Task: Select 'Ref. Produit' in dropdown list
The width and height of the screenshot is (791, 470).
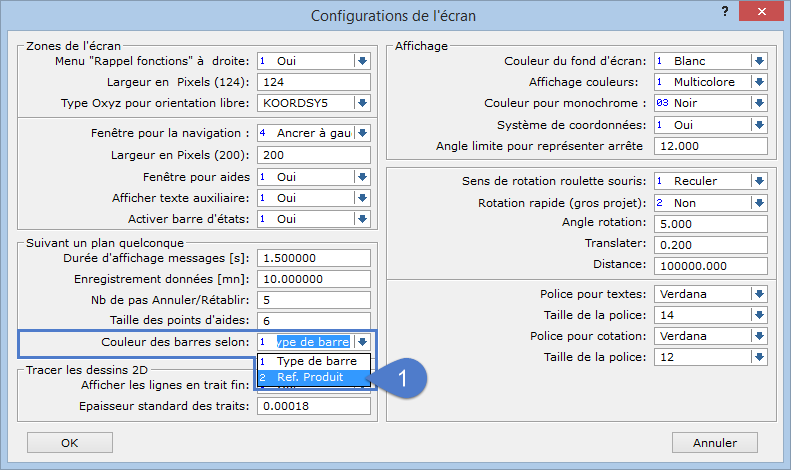Action: pos(314,378)
